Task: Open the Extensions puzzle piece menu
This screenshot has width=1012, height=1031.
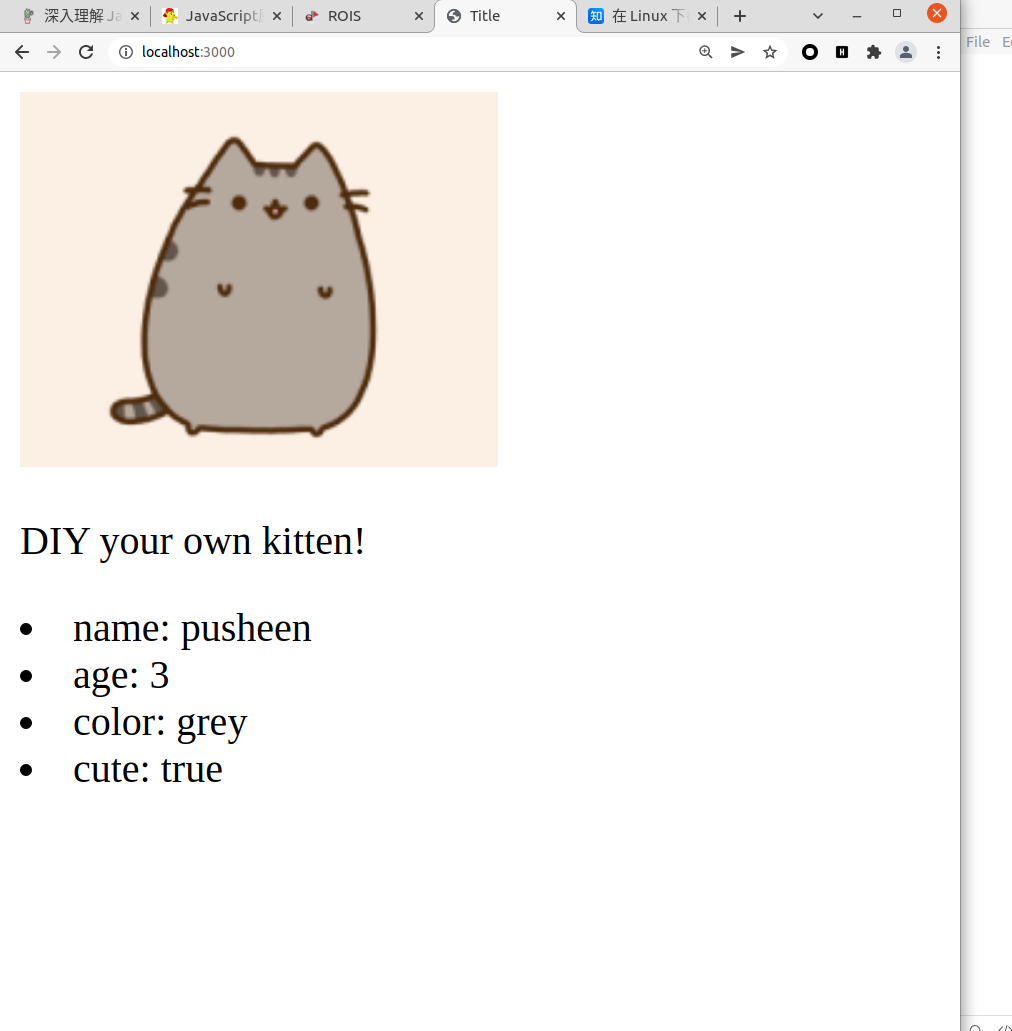Action: point(873,52)
